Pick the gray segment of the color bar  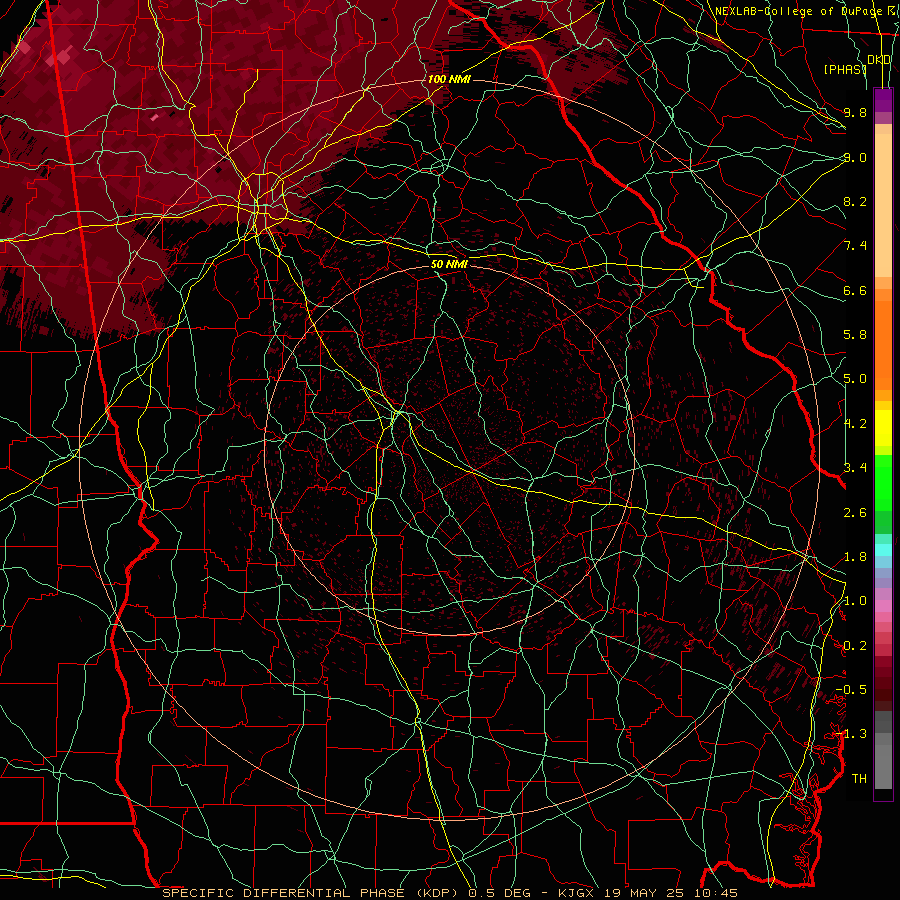tap(883, 750)
